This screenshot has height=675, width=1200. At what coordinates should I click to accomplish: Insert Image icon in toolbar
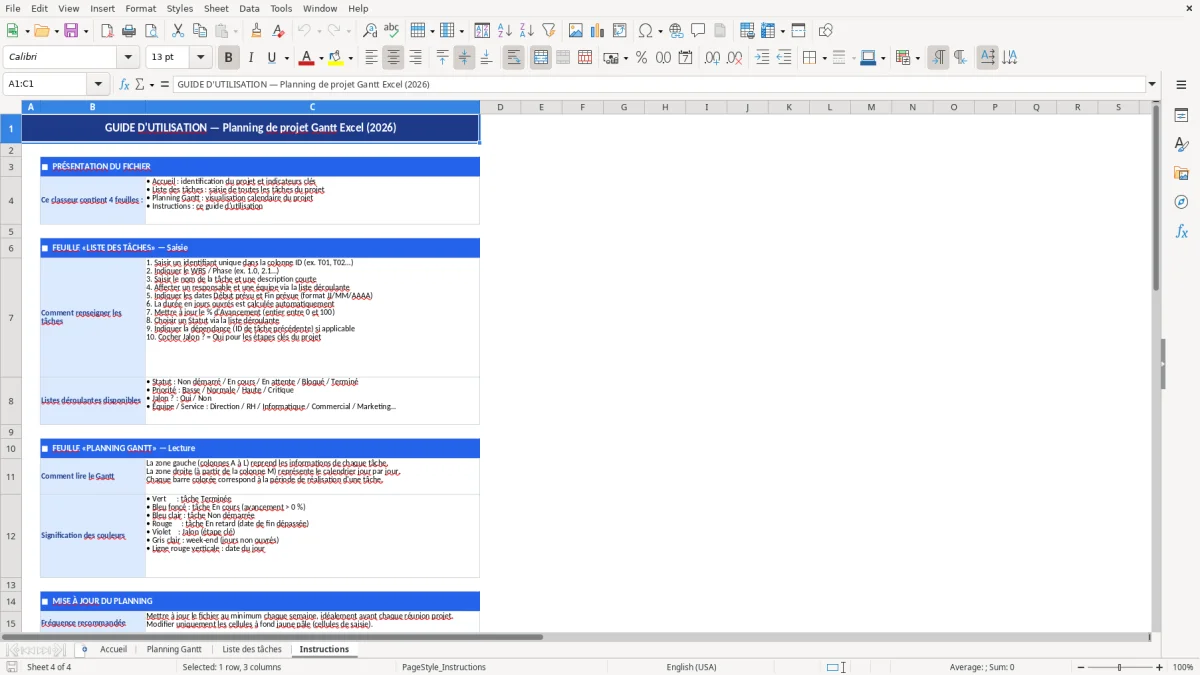(576, 31)
